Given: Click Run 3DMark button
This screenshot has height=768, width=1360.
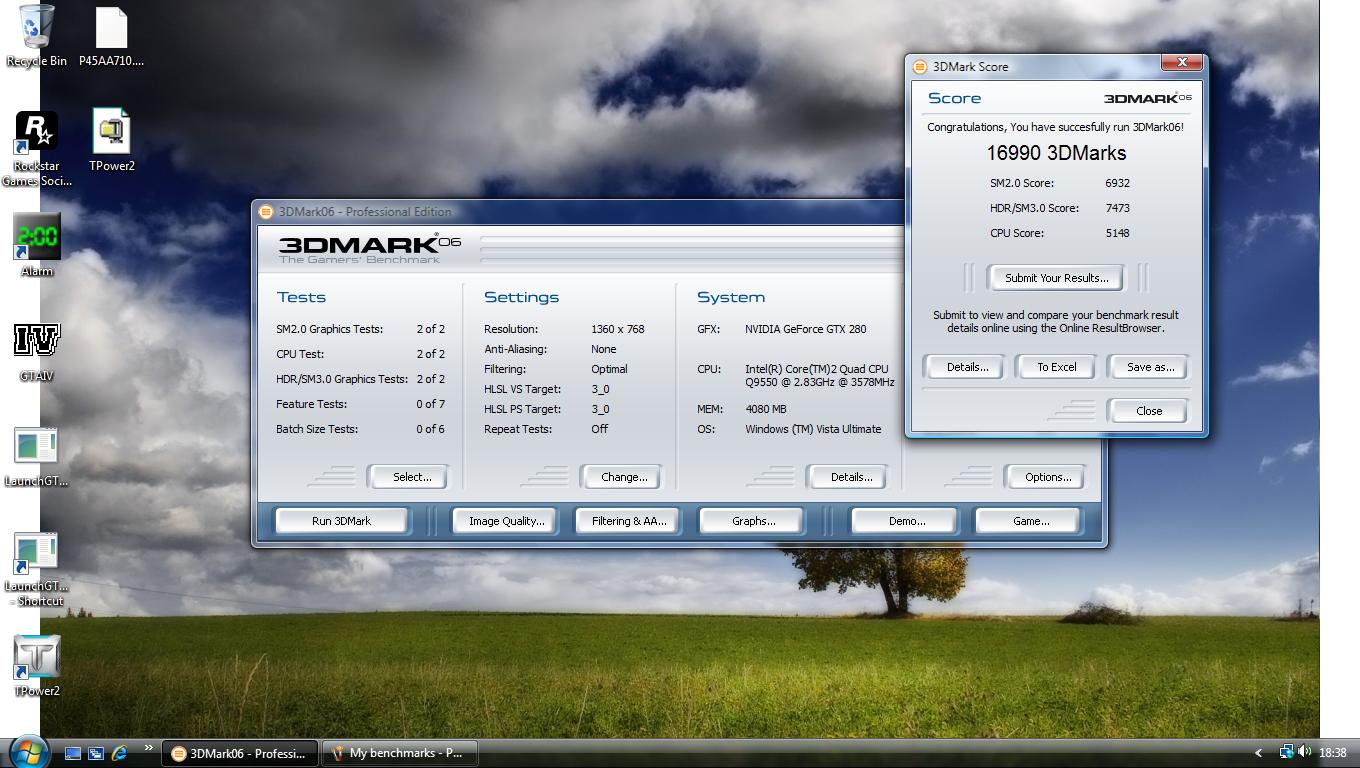Looking at the screenshot, I should [x=341, y=521].
